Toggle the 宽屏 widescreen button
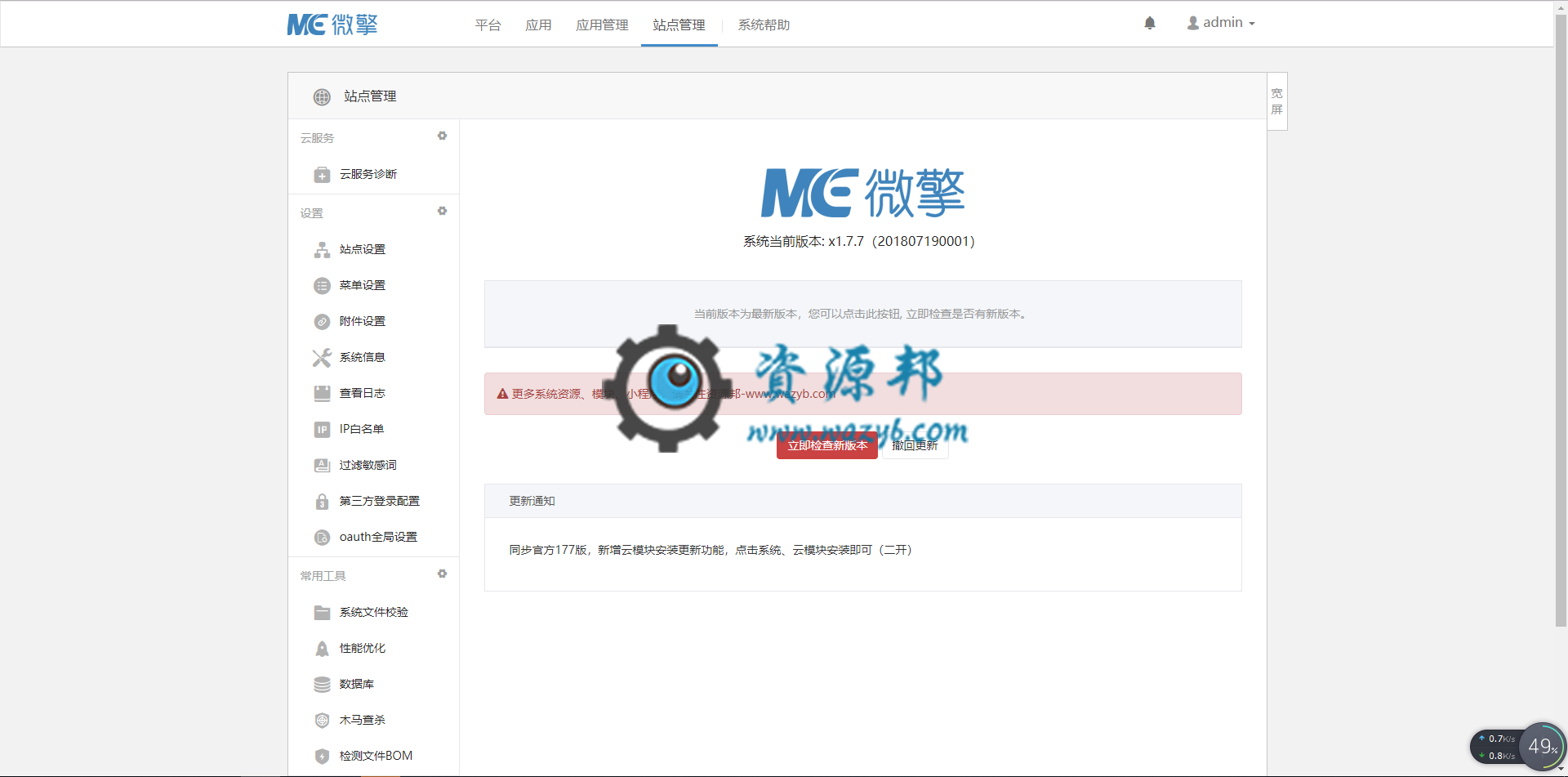1568x777 pixels. 1277,101
